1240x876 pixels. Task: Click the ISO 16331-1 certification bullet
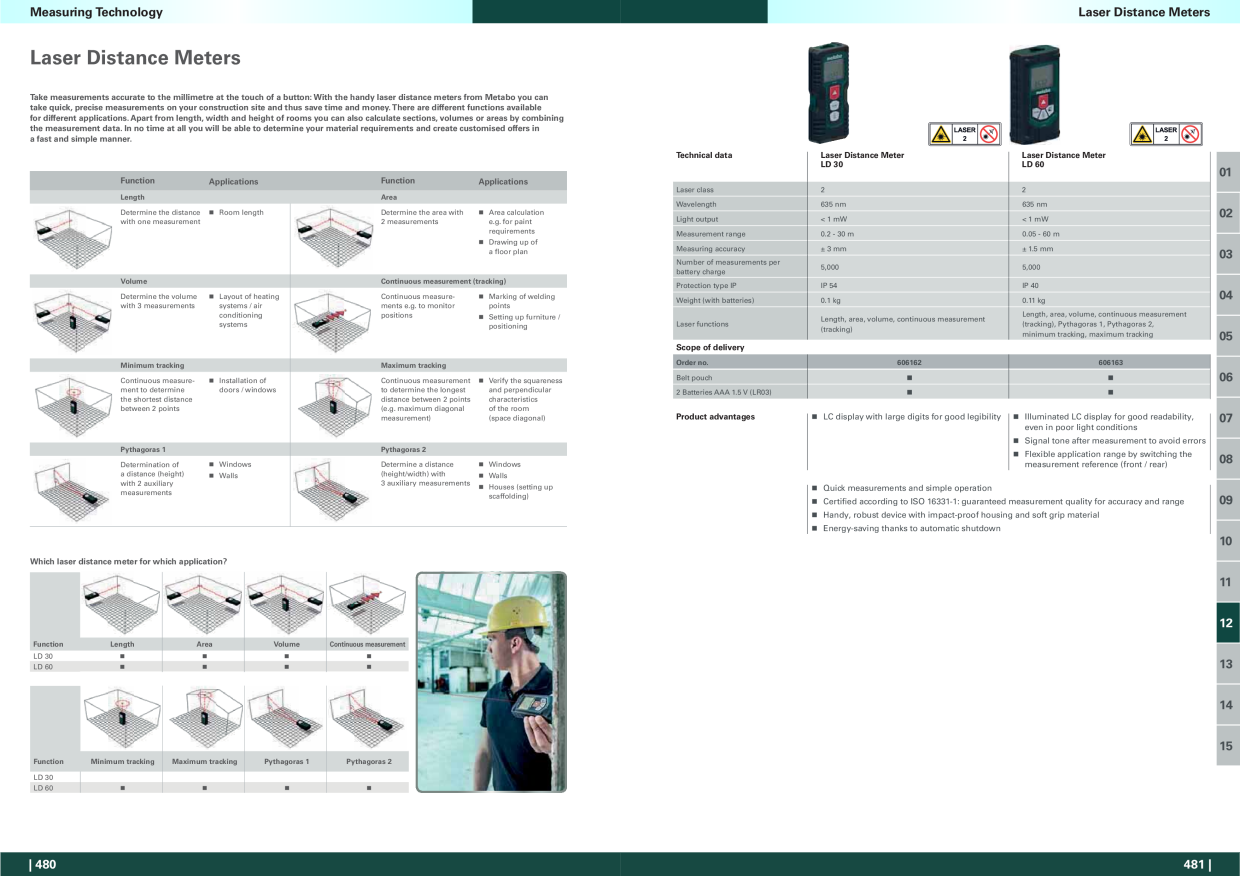pos(1003,501)
